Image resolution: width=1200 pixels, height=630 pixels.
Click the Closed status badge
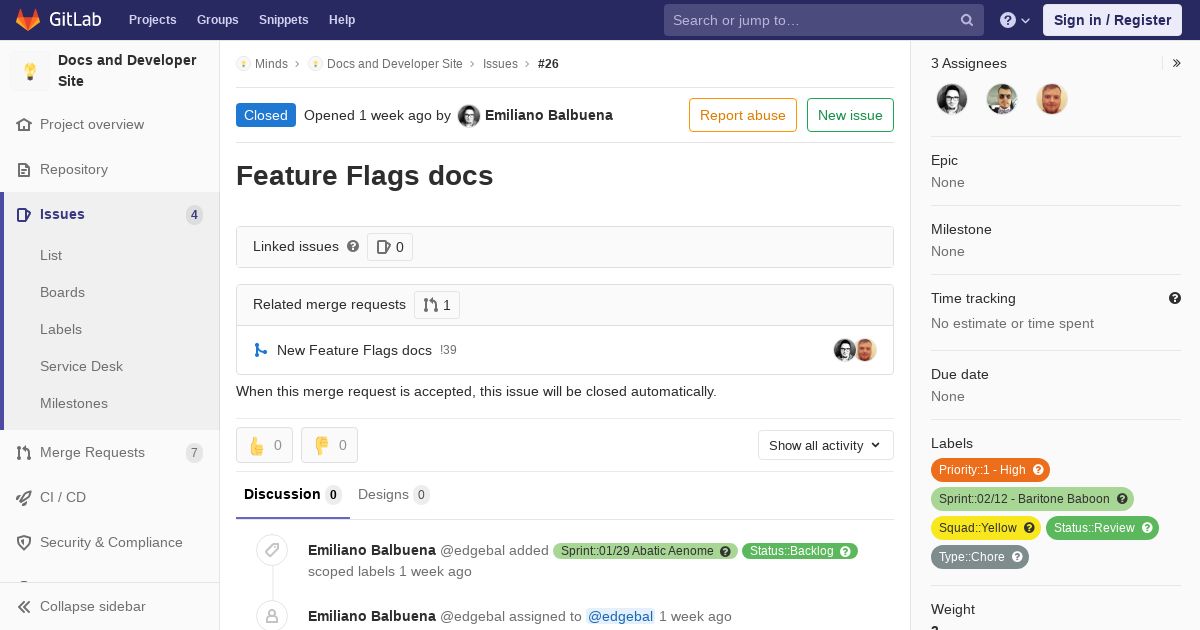point(266,115)
